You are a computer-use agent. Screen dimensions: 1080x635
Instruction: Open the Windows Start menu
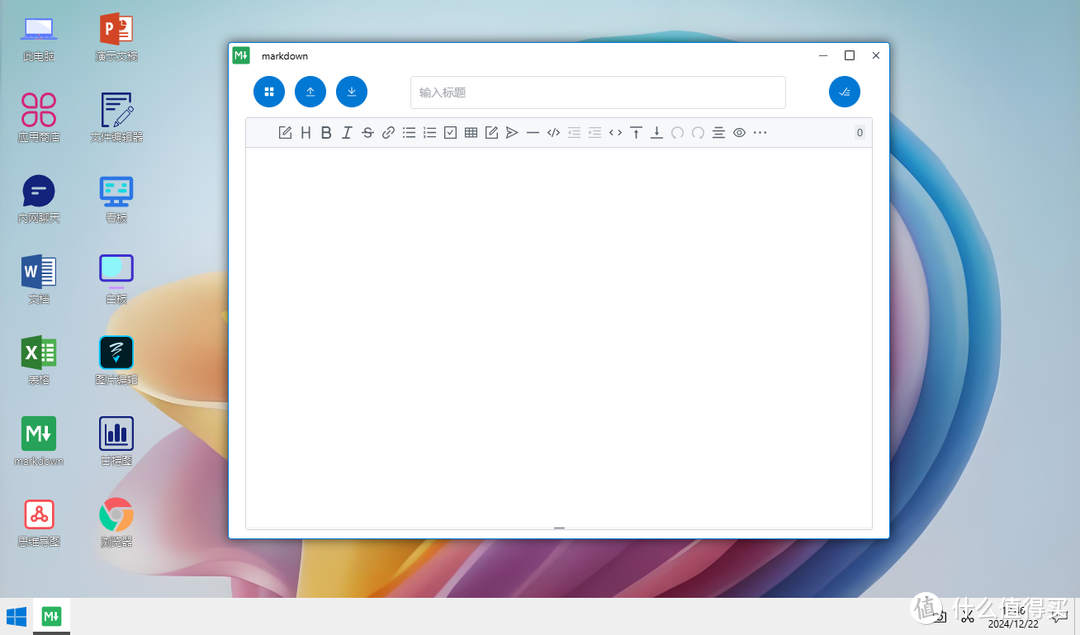tap(16, 617)
